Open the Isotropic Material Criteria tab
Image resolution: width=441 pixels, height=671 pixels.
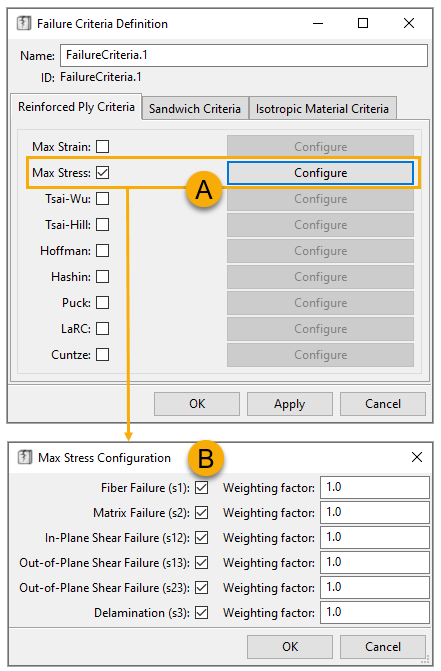pyautogui.click(x=322, y=109)
